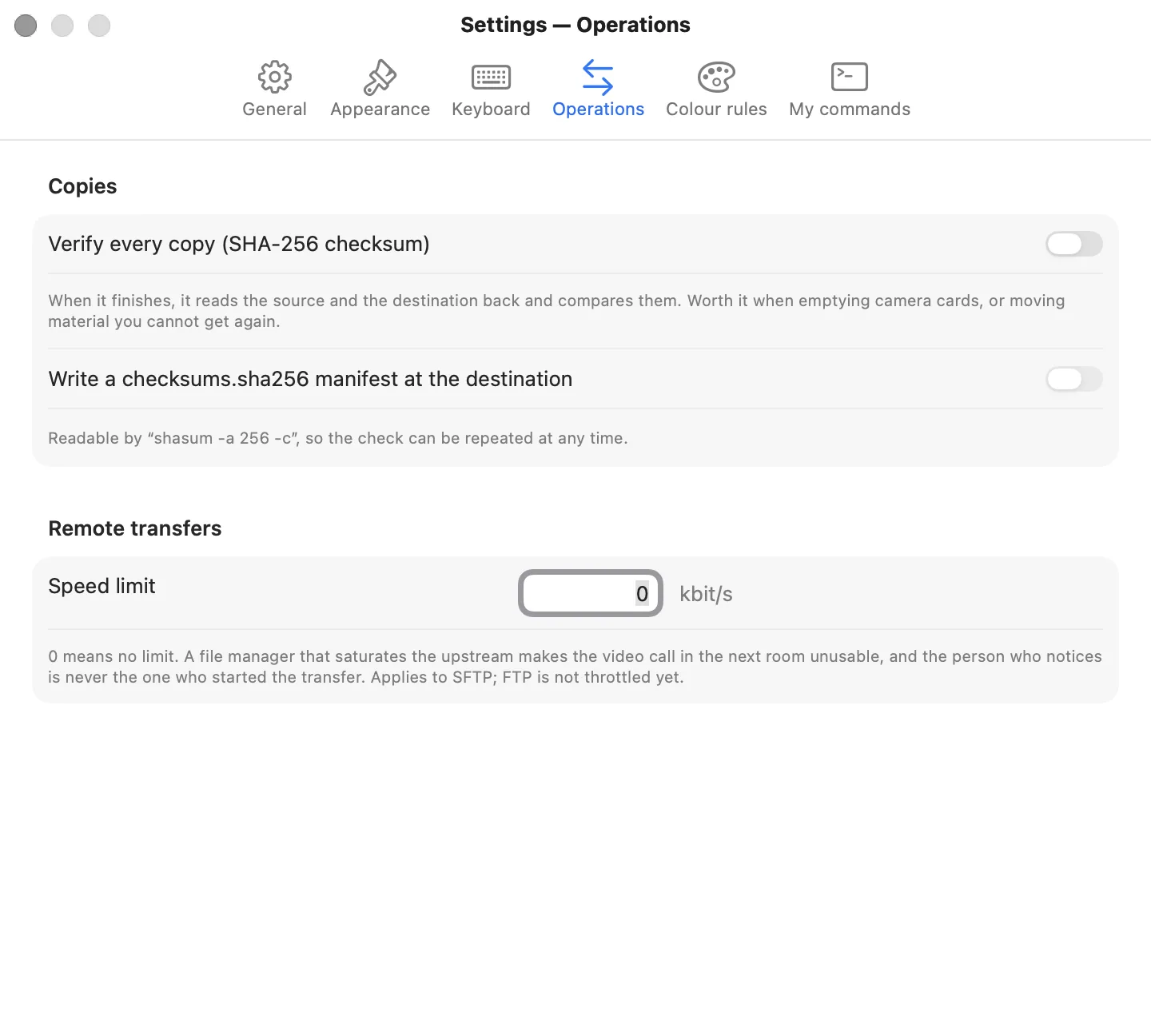Open the Keyboard icon settings pane
1151x1036 pixels.
click(491, 77)
